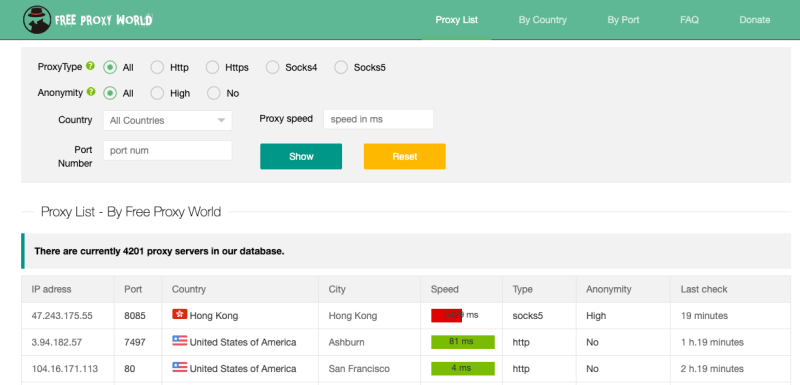Screen dimensions: 800x385
Task: Select the Socks5 proxy type radio
Action: coord(341,67)
